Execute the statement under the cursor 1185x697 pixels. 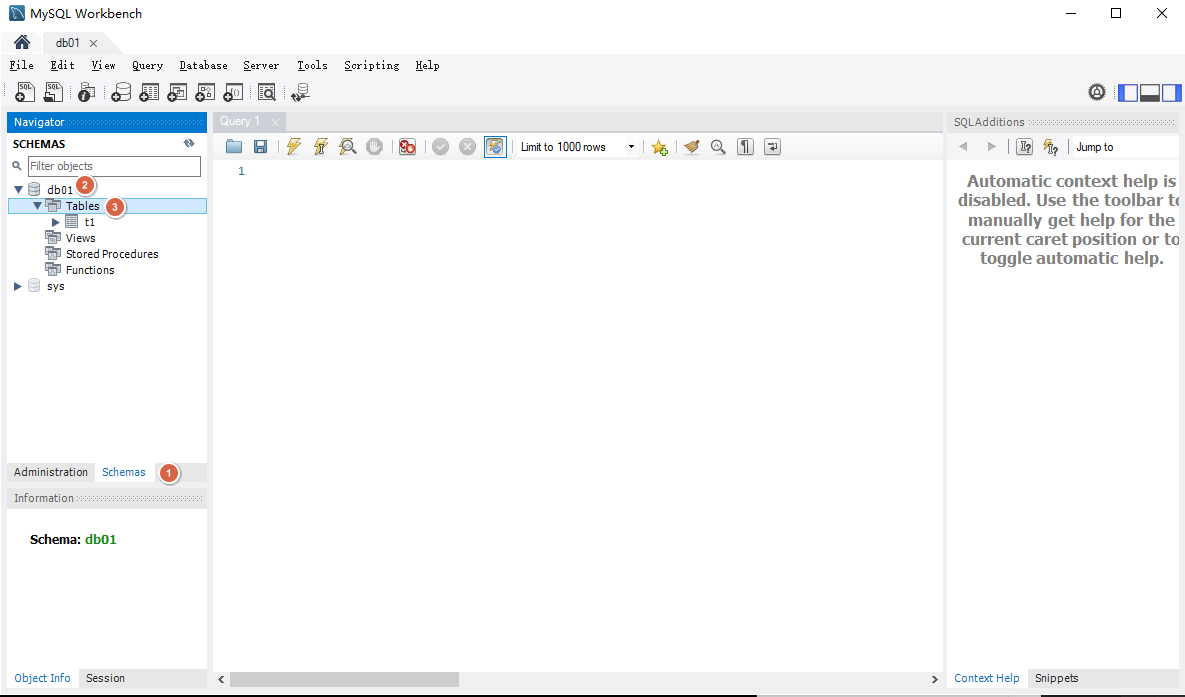(x=320, y=147)
